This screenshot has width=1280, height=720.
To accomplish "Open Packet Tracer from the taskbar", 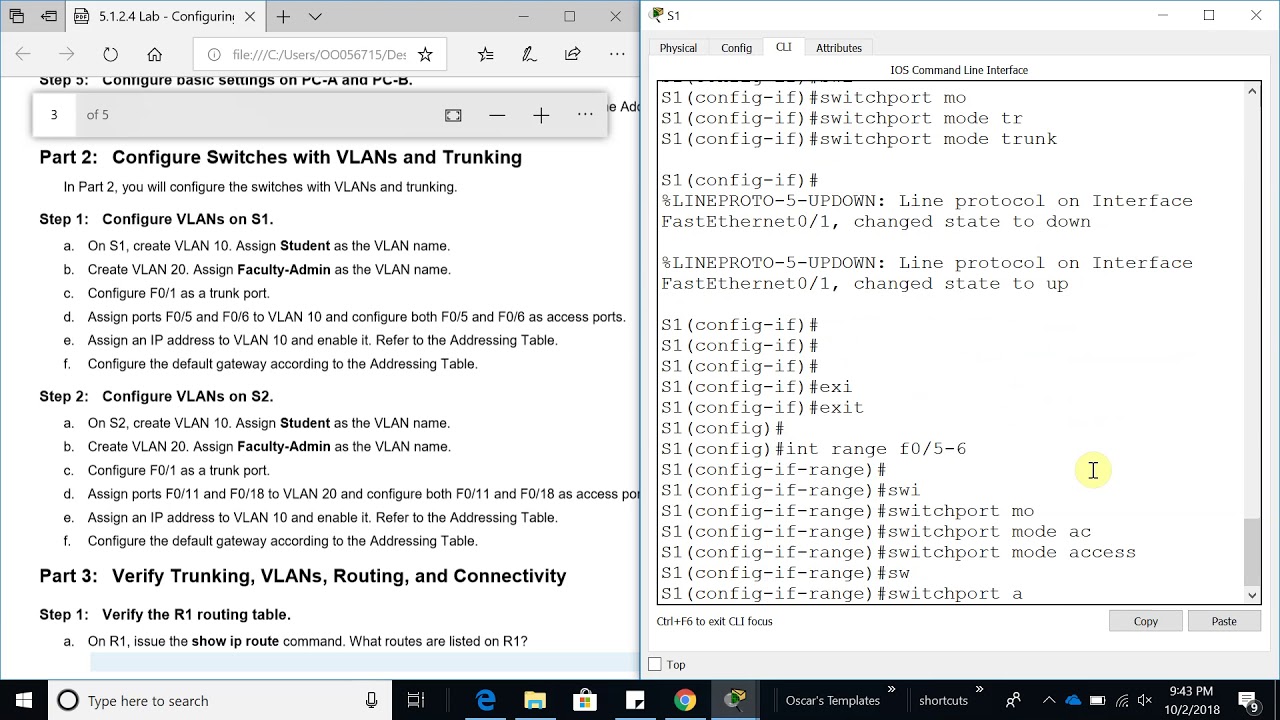I will tap(735, 700).
